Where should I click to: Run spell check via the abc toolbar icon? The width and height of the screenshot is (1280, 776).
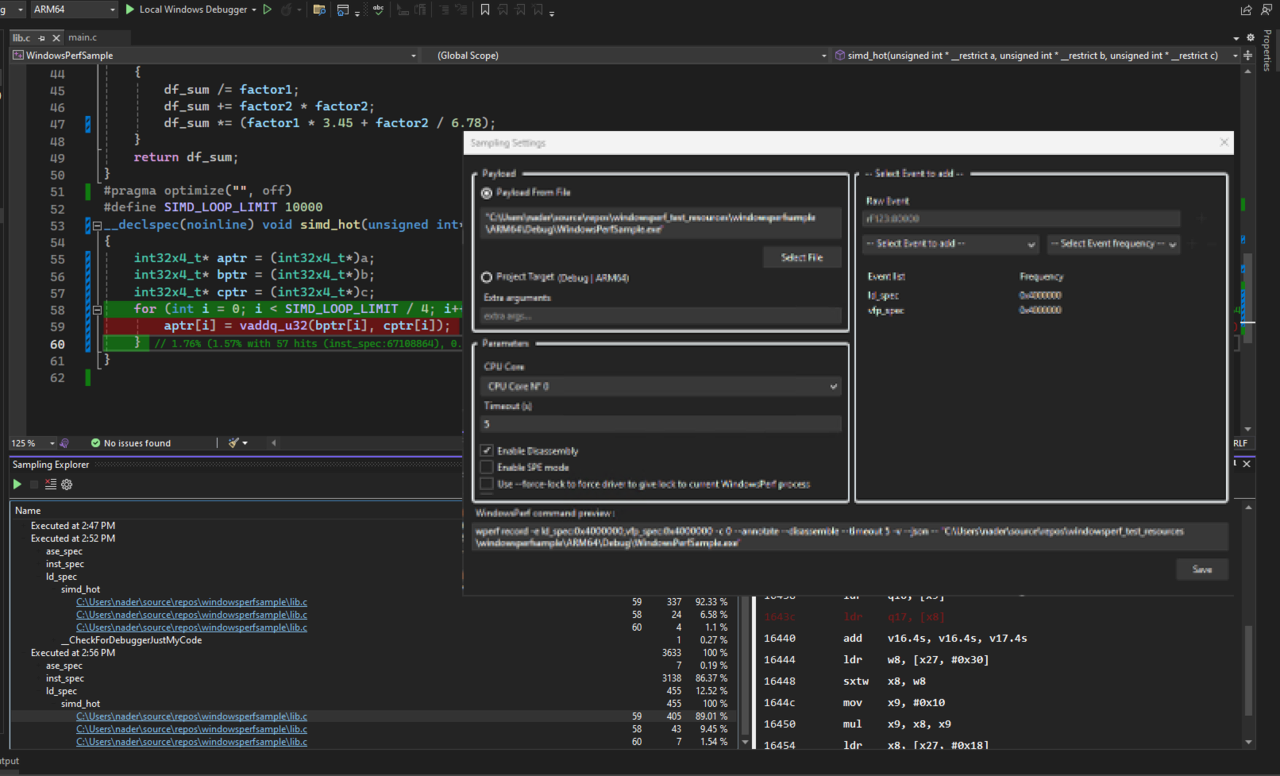377,10
